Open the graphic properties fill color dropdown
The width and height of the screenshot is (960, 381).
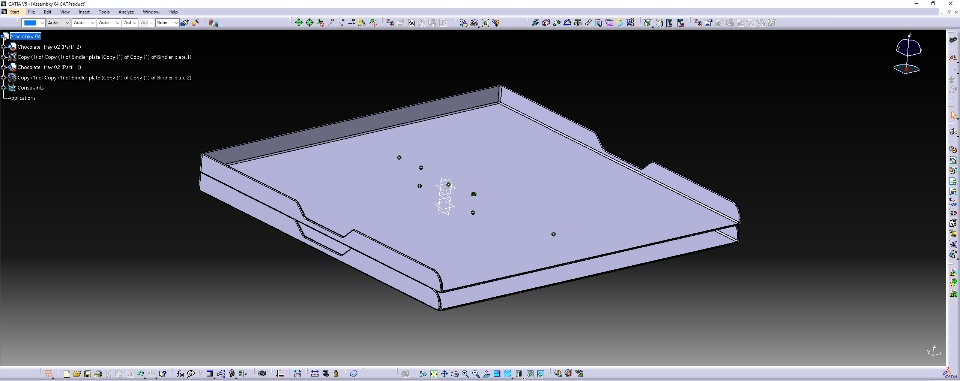click(32, 23)
